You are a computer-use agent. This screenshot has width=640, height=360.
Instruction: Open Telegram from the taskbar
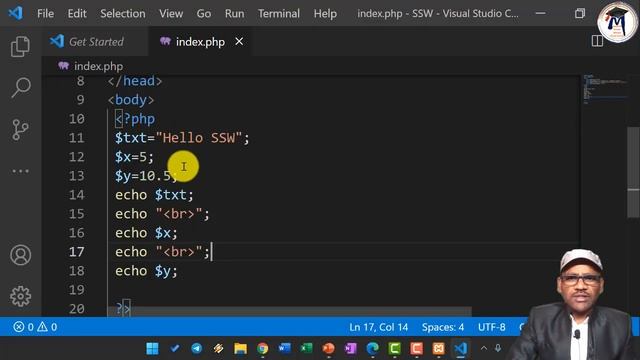(197, 349)
